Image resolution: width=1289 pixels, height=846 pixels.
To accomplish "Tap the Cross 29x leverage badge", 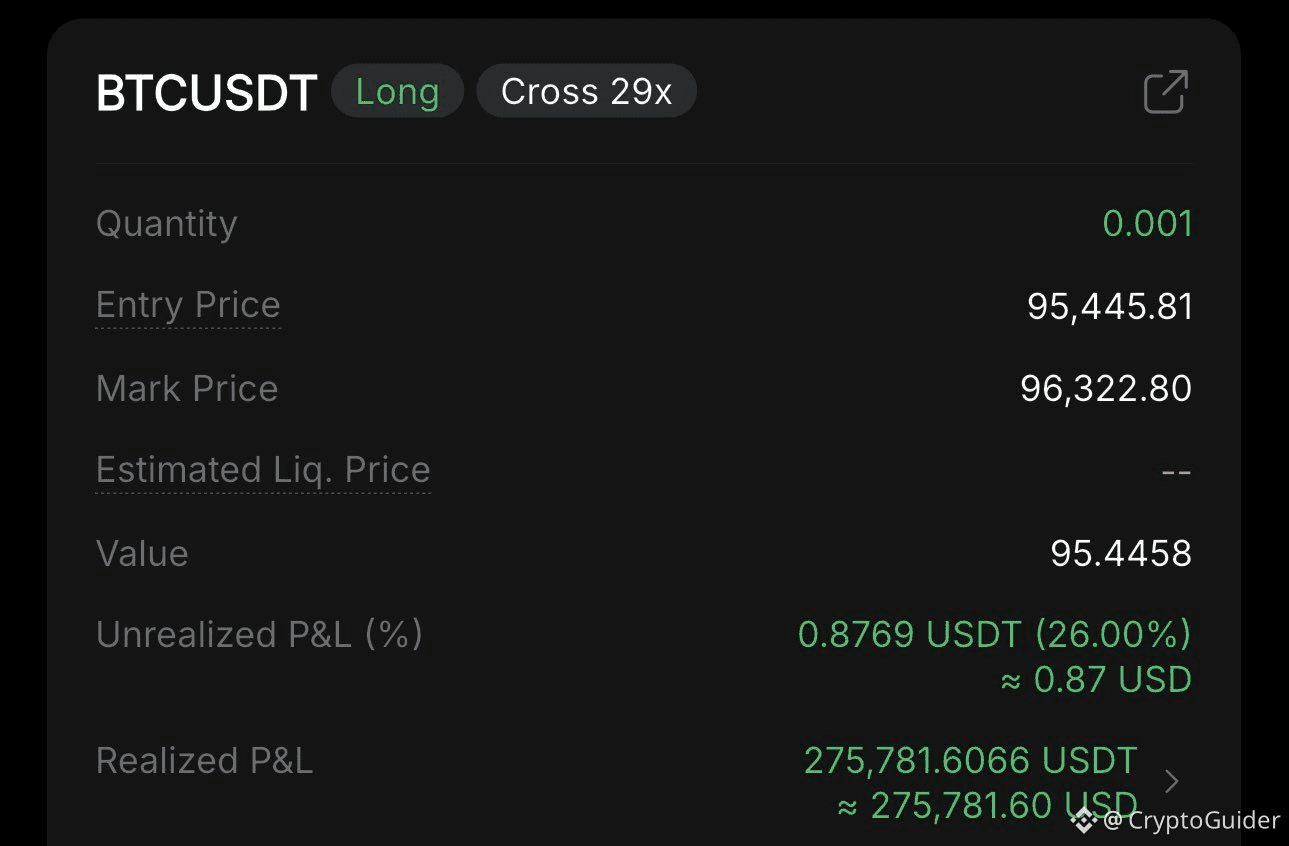I will [x=586, y=92].
